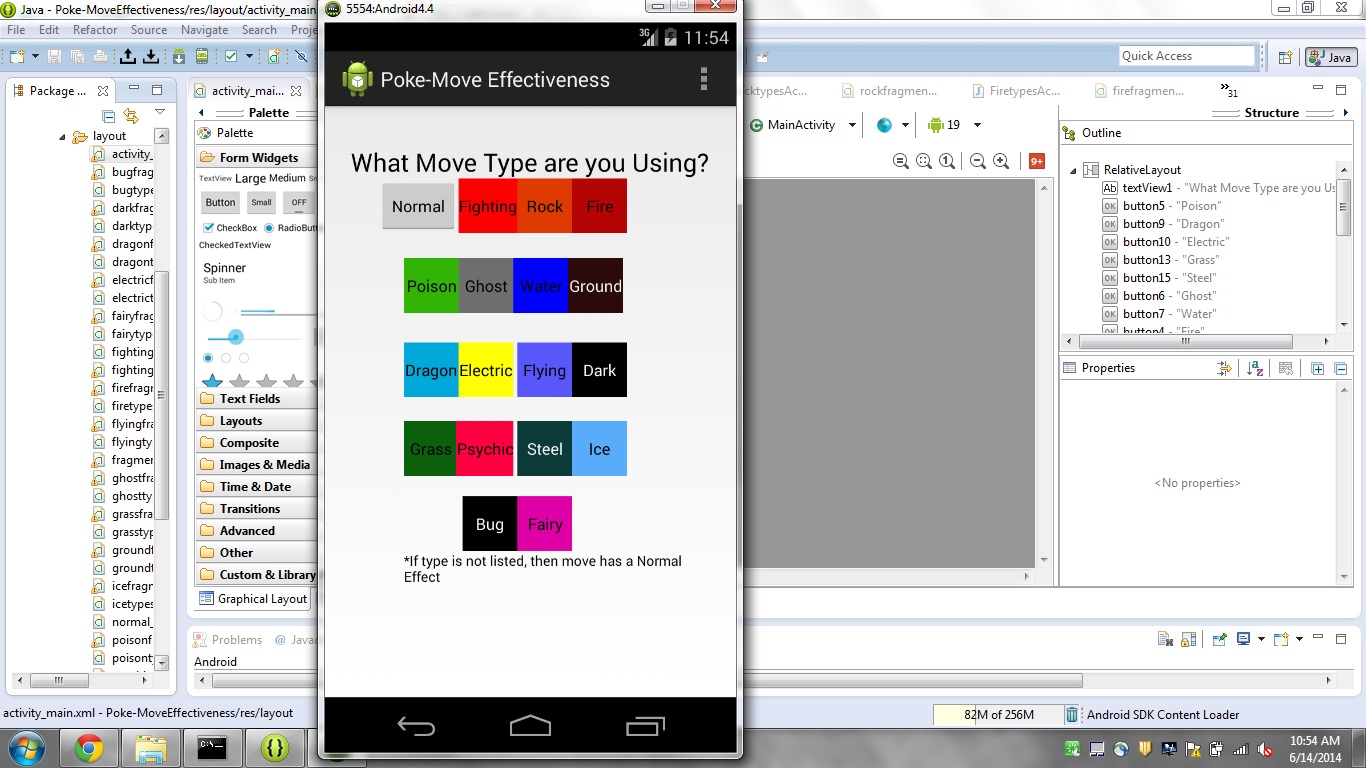Click the Android SDK Manager toolbar icon
This screenshot has width=1366, height=768.
(x=181, y=56)
